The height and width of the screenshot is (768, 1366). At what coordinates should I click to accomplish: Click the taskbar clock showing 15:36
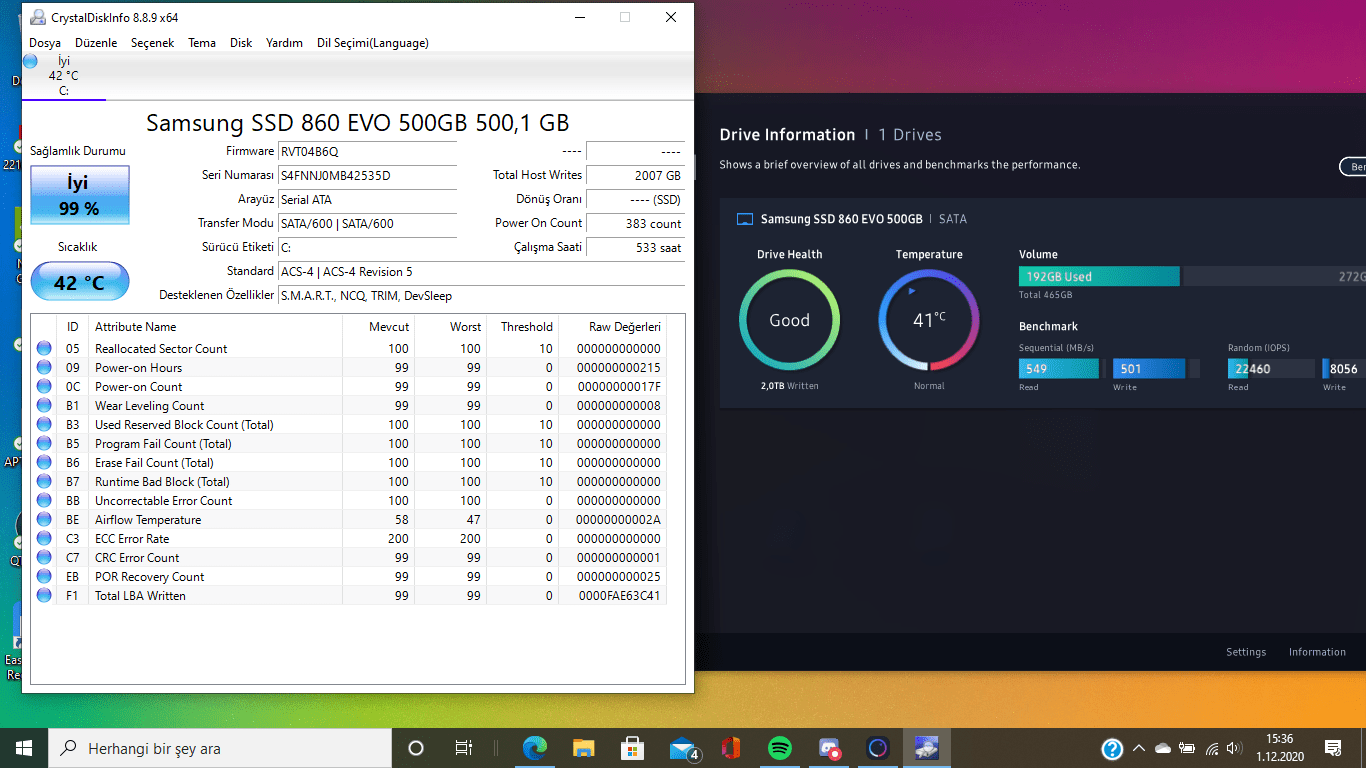[x=1280, y=739]
